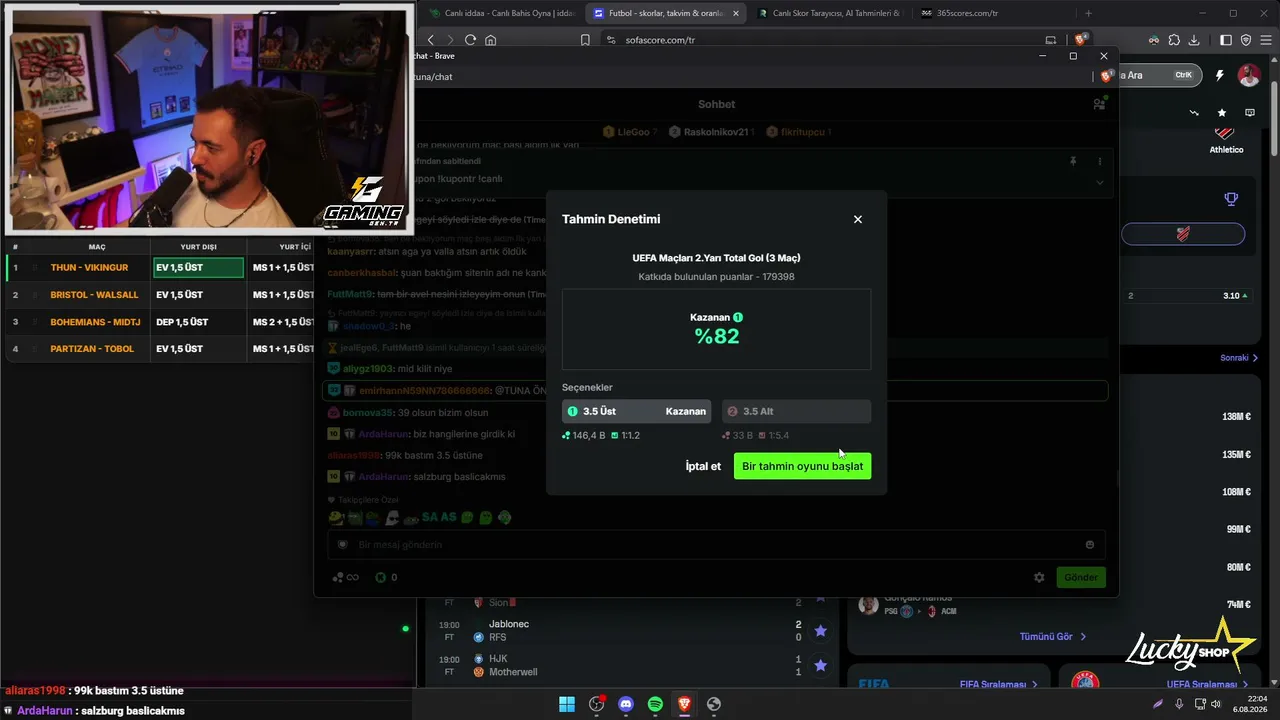Screen dimensions: 1280x720
Task: Open the Sofascore profile avatar
Action: (1248, 75)
